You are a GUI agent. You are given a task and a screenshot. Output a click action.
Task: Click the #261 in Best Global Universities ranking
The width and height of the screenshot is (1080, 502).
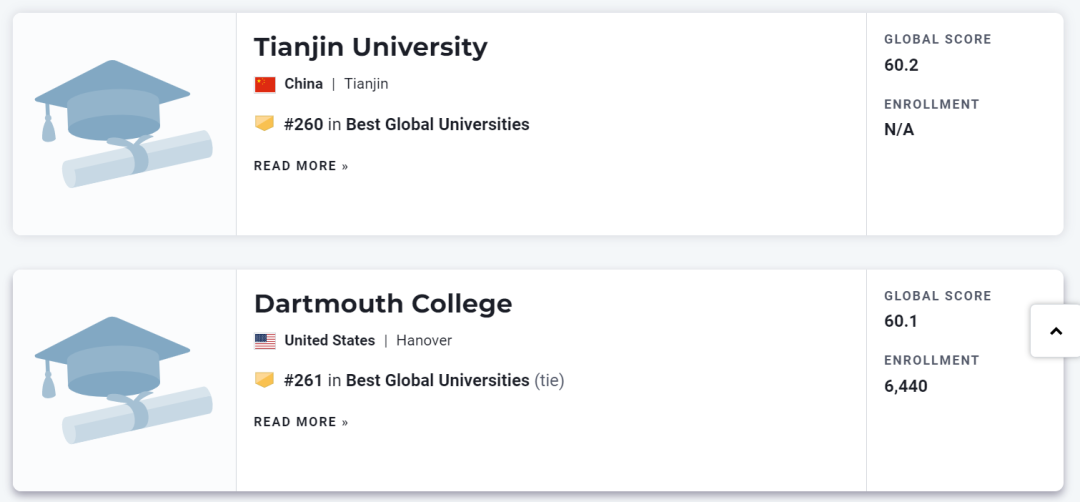pyautogui.click(x=406, y=380)
